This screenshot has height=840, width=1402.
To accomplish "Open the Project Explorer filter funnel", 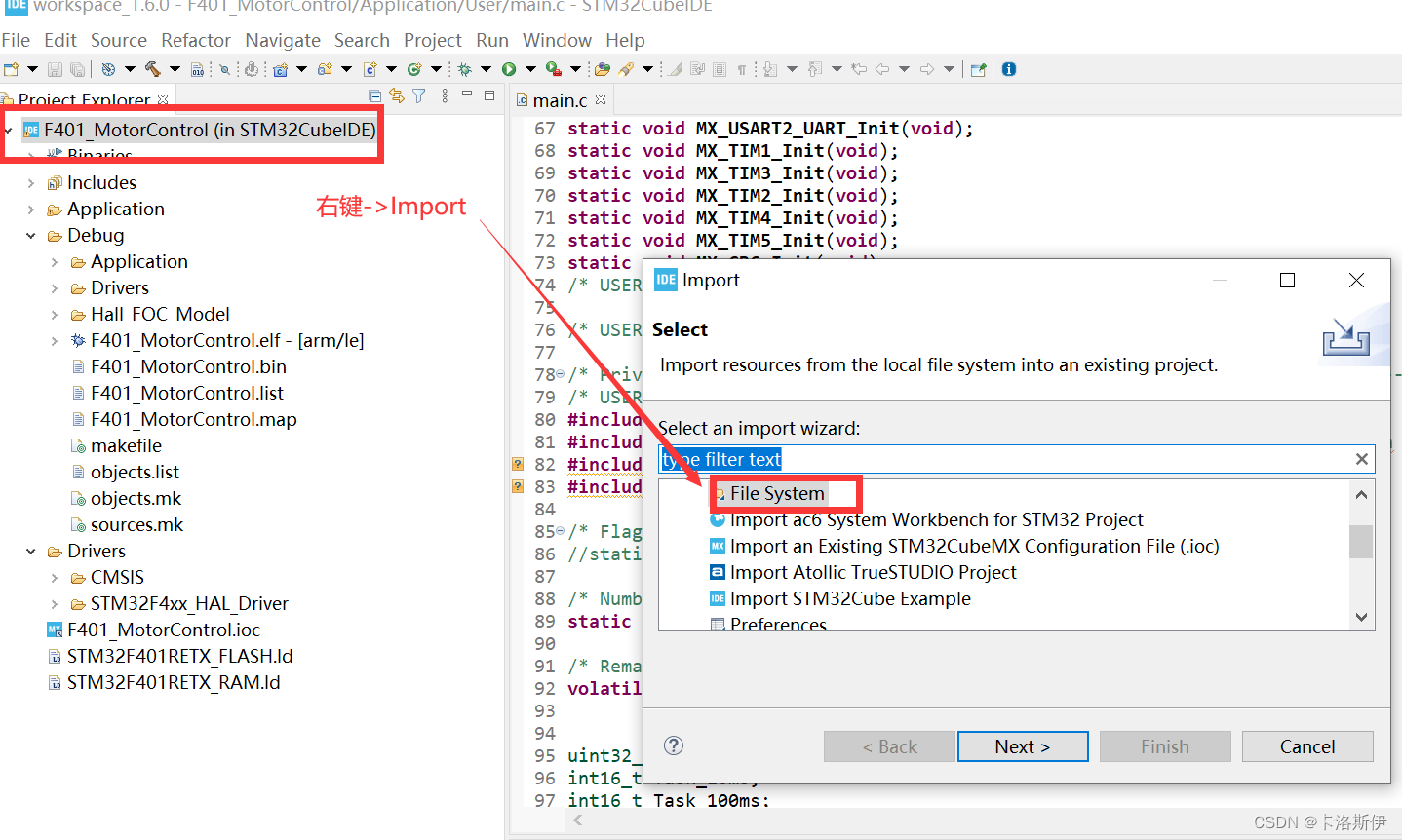I will [419, 96].
